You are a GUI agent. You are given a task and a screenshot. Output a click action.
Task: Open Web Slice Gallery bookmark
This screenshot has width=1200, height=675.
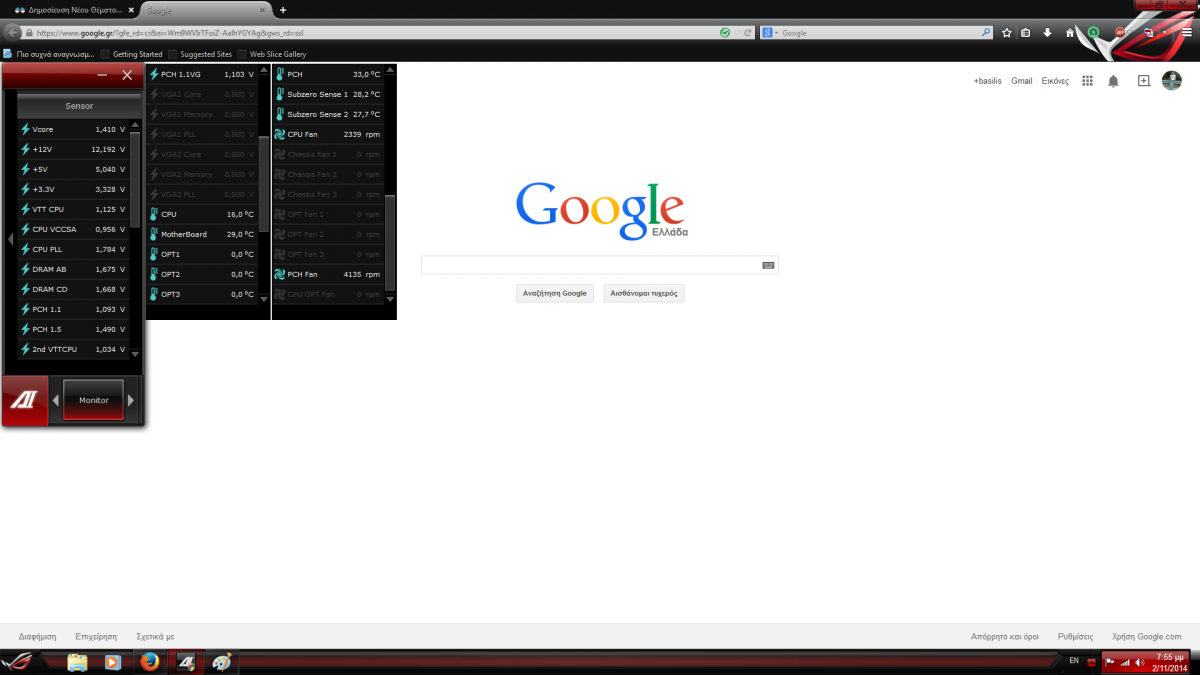pos(271,54)
